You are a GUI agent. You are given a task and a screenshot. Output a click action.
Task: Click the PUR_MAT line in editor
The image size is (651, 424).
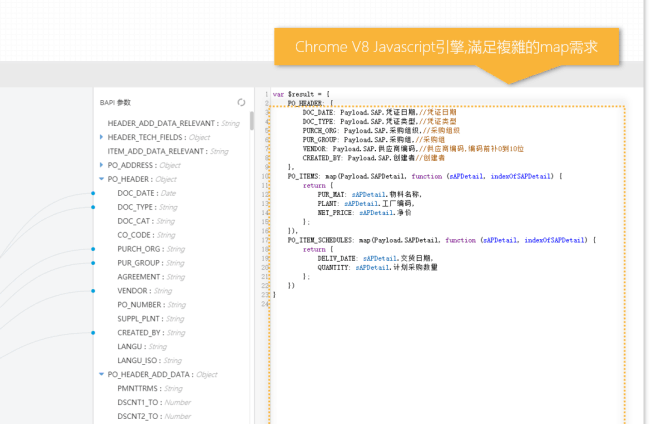[x=370, y=195]
